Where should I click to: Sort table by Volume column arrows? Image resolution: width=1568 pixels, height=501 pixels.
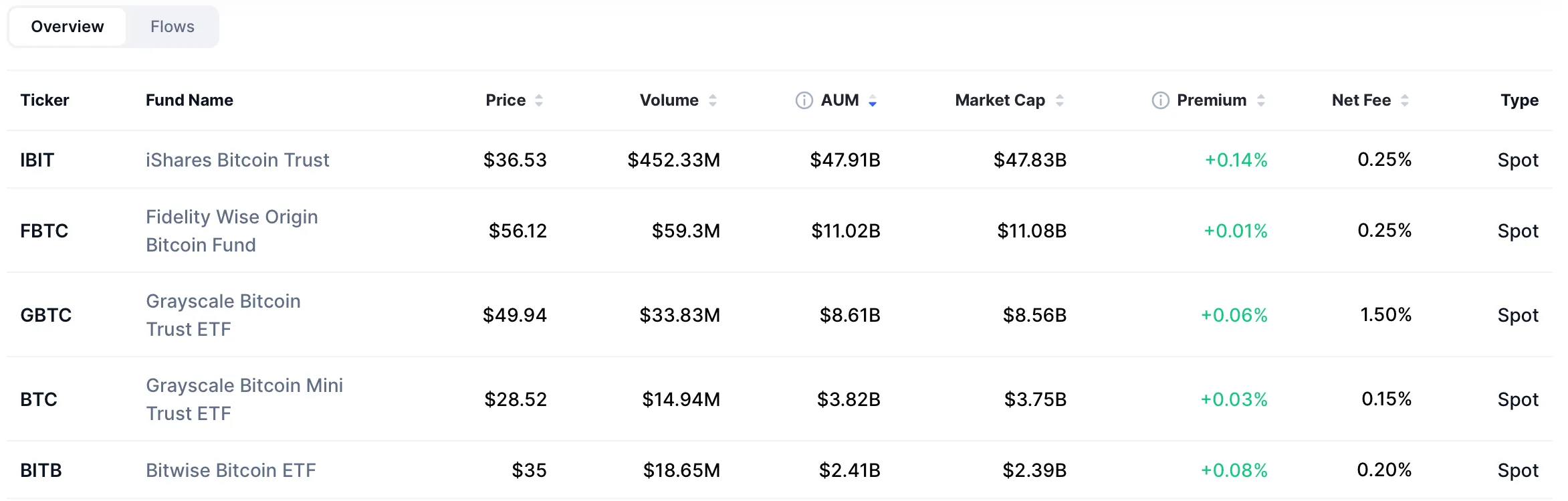[x=713, y=100]
